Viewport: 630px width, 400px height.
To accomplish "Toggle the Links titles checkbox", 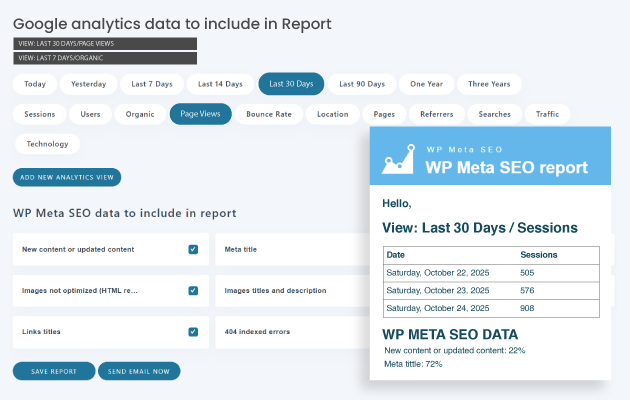I will click(x=193, y=331).
